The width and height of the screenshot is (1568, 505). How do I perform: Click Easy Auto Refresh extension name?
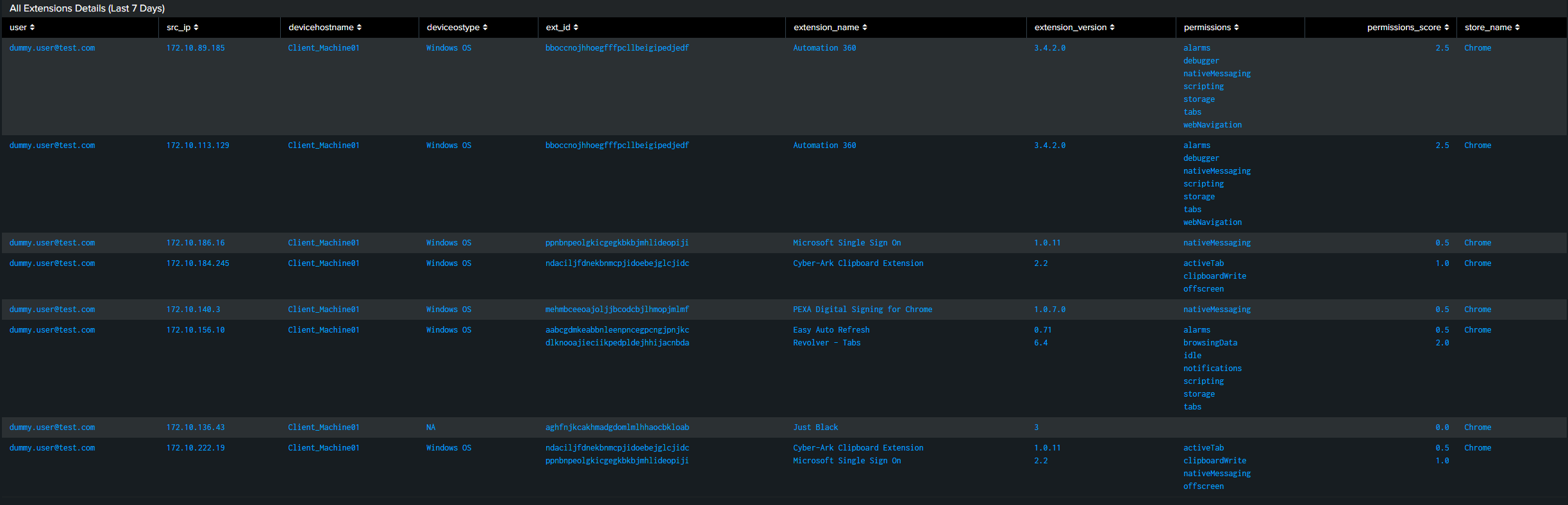(x=831, y=330)
